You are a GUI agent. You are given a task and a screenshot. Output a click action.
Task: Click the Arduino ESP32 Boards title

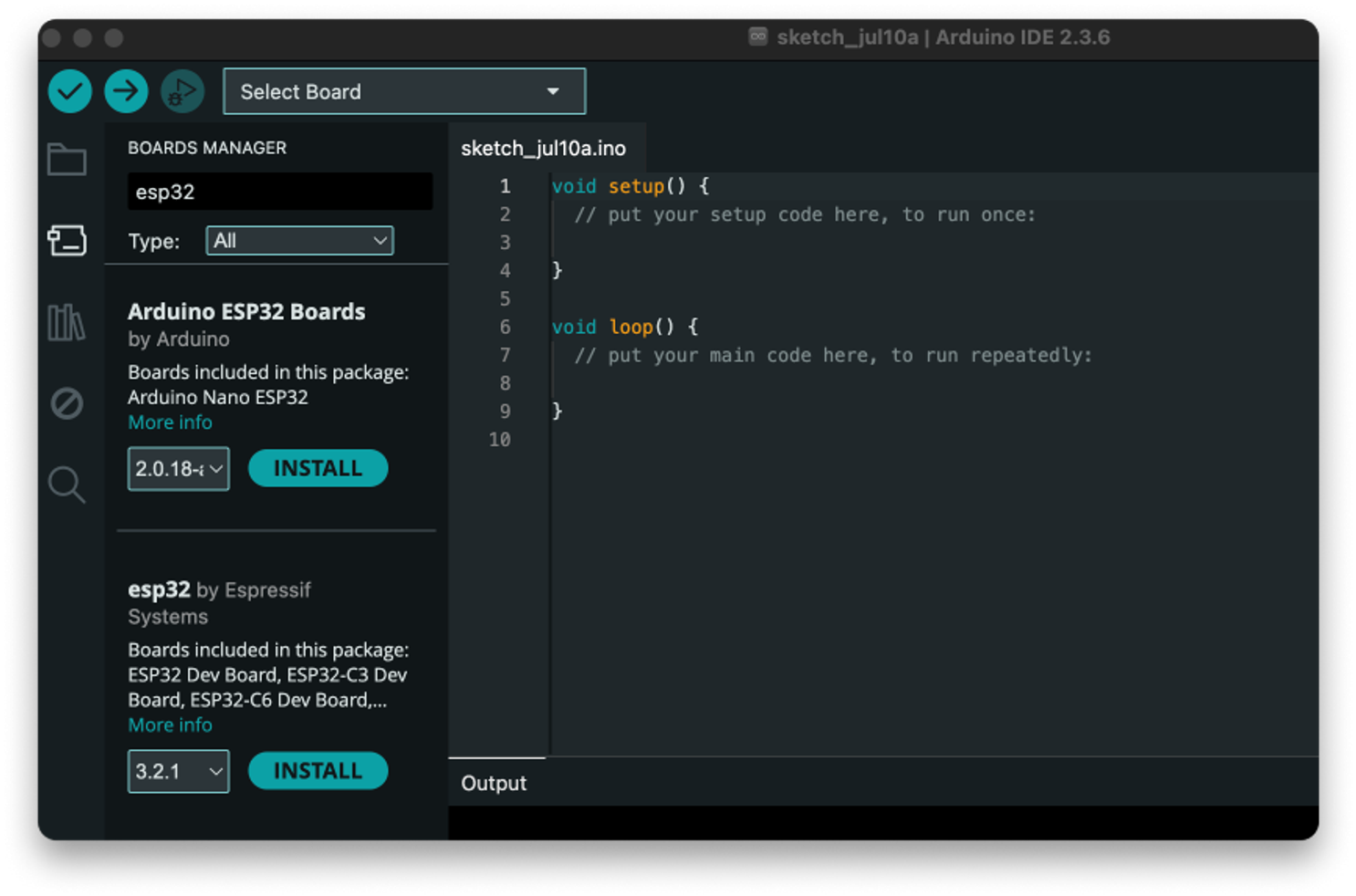coord(246,311)
